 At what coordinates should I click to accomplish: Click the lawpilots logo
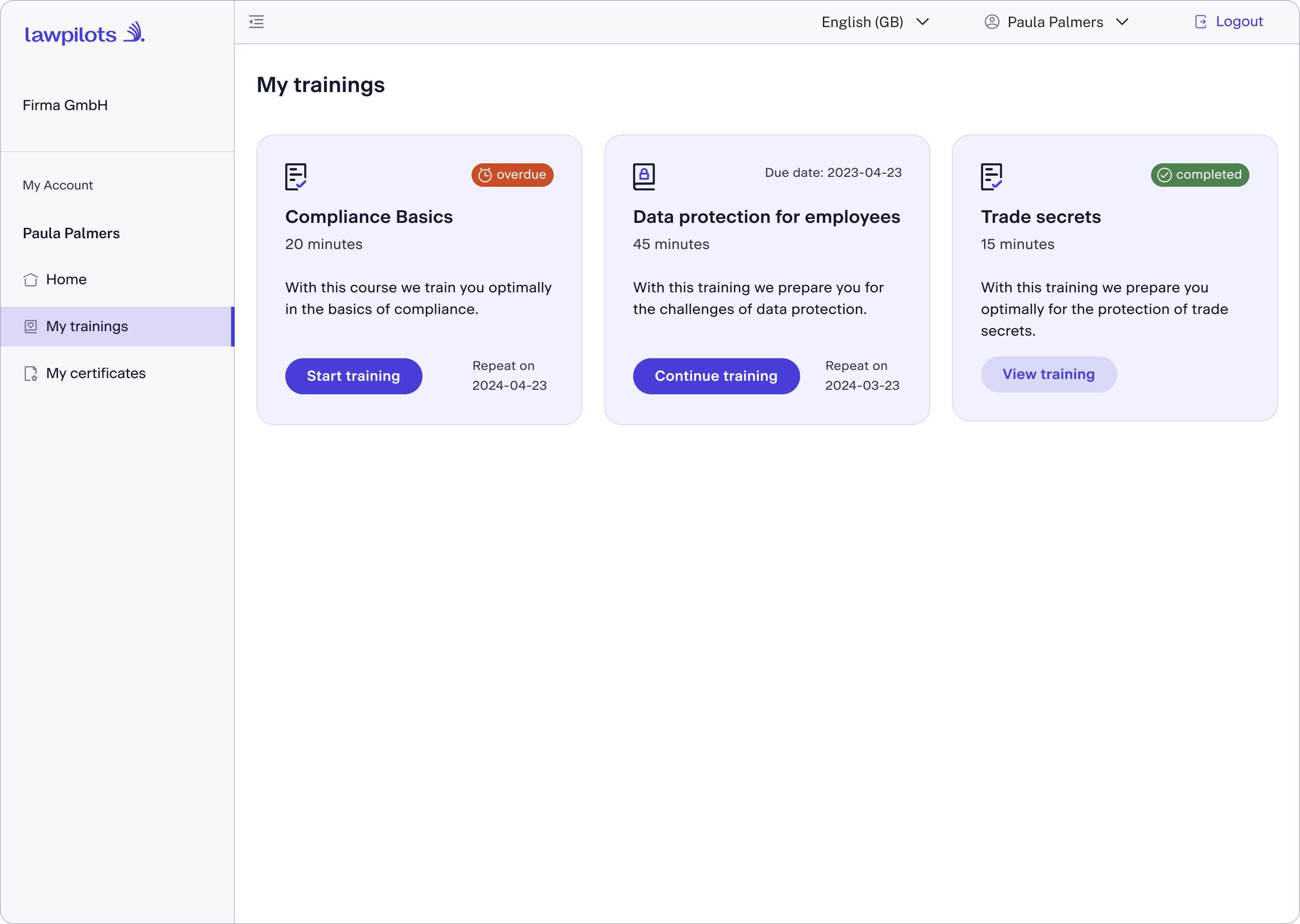[x=85, y=33]
